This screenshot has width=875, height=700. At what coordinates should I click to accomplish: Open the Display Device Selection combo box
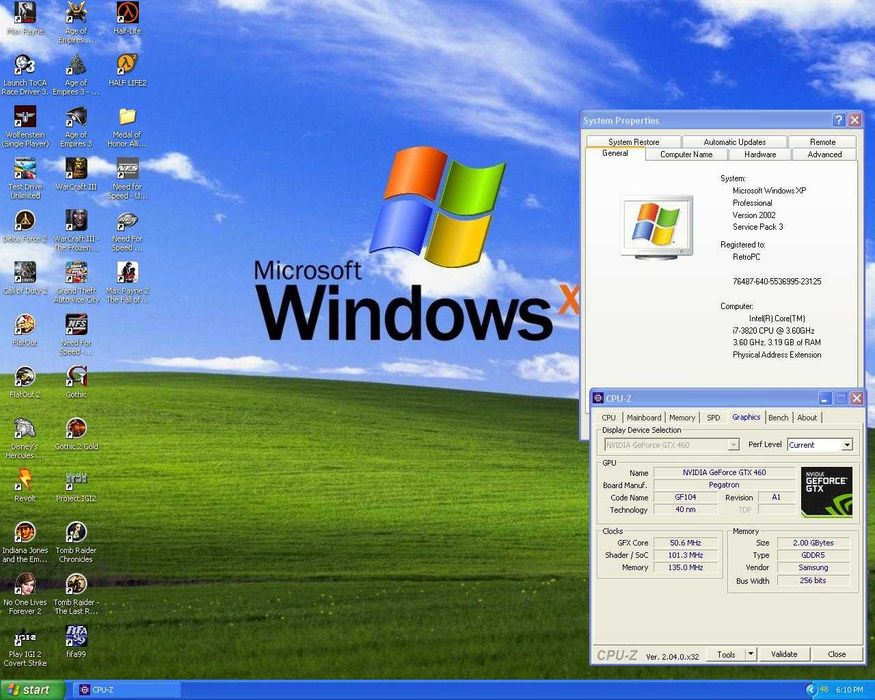[671, 445]
